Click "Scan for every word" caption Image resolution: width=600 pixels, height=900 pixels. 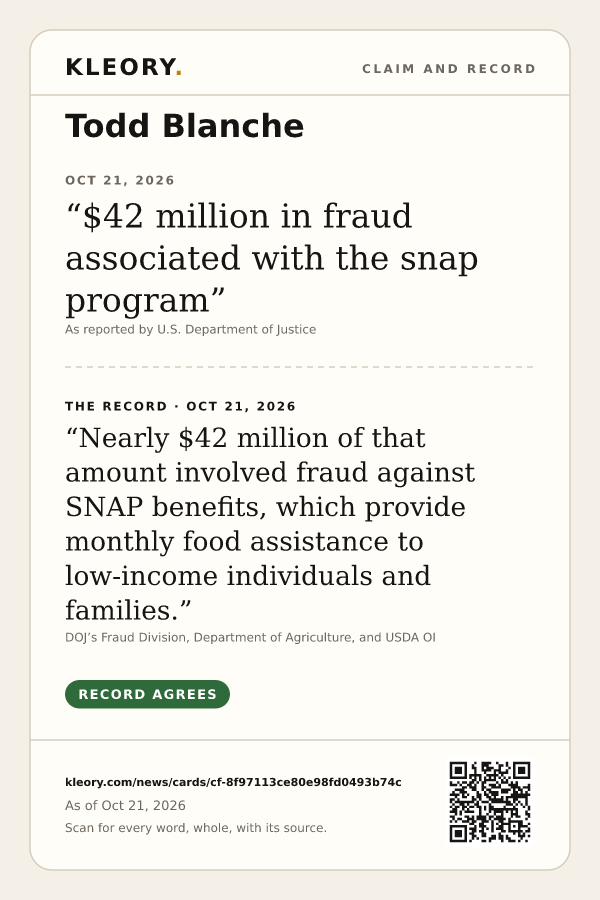point(196,828)
